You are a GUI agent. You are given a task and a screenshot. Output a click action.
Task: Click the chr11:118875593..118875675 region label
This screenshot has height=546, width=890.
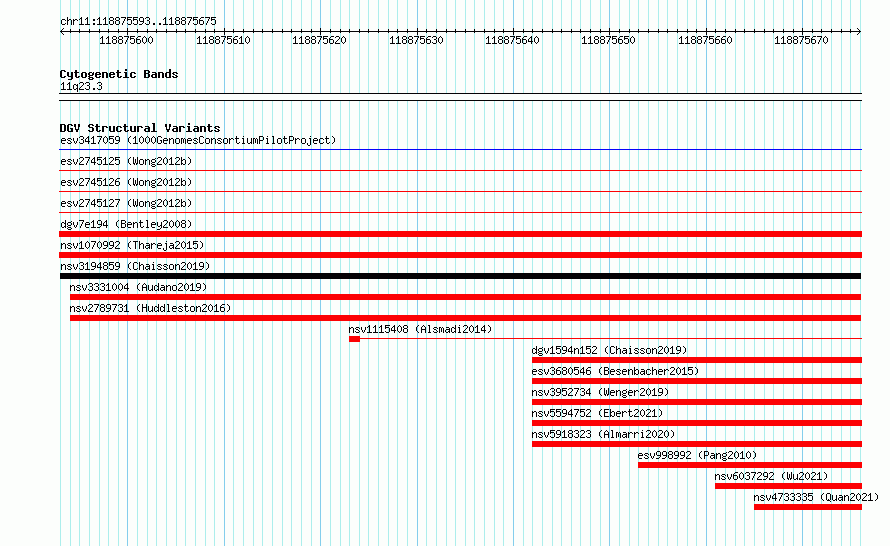[x=138, y=22]
